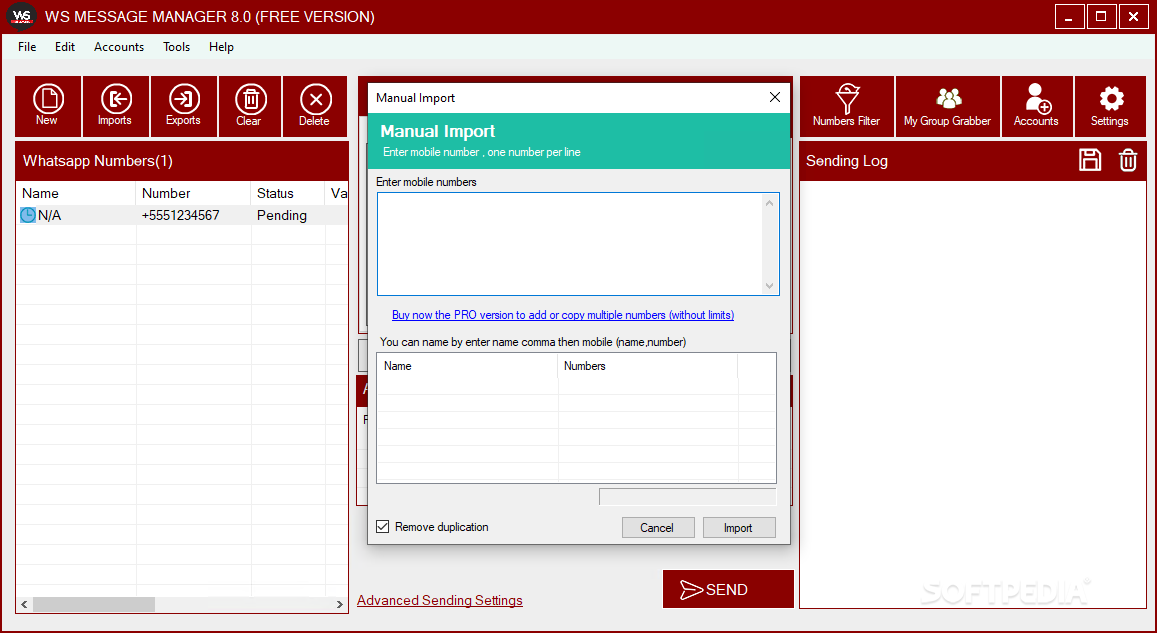
Task: Open Settings gear icon
Action: pos(1111,106)
